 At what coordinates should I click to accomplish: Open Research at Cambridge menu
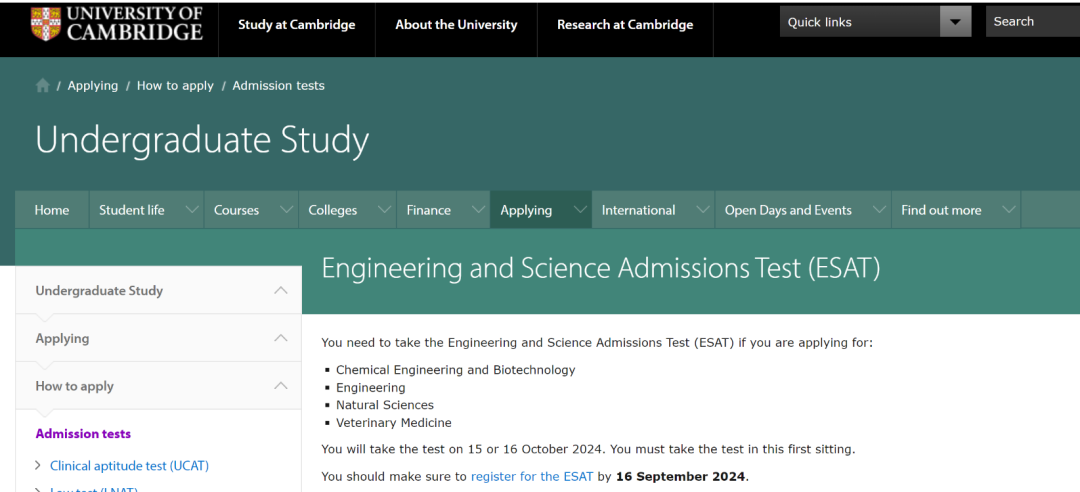point(625,25)
